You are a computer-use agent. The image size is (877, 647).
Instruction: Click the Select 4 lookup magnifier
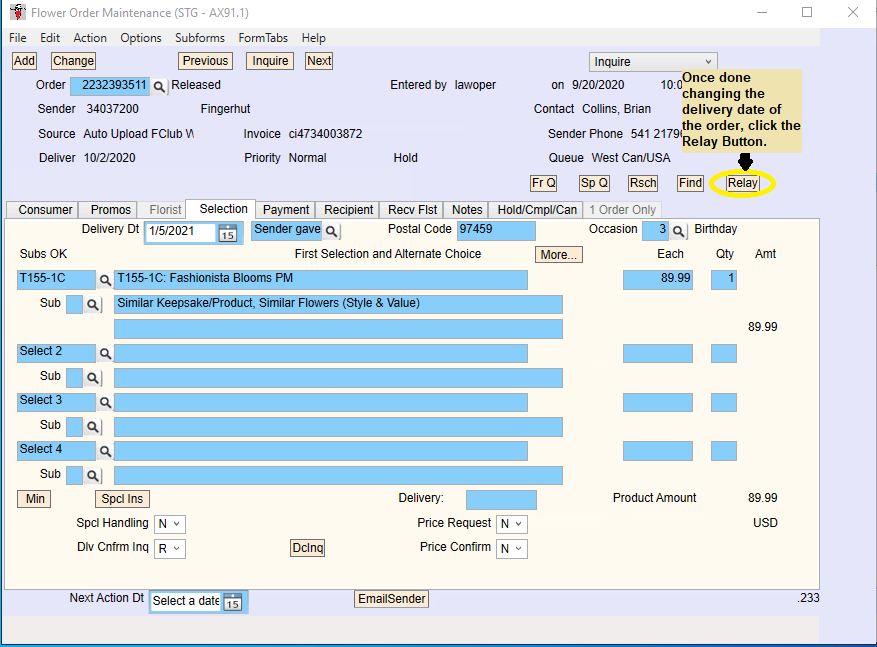click(x=105, y=451)
